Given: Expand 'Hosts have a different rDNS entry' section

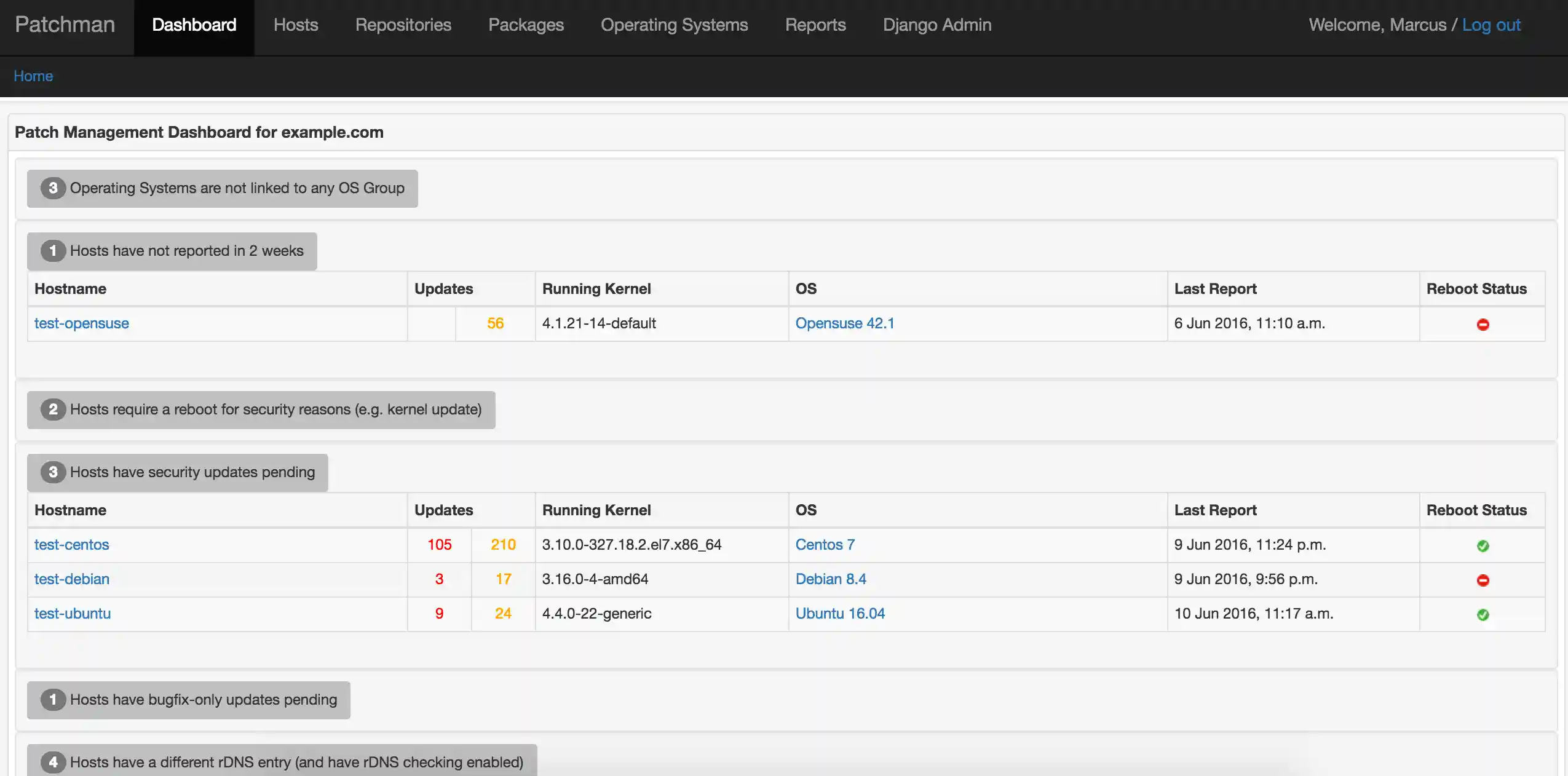Looking at the screenshot, I should (x=296, y=762).
